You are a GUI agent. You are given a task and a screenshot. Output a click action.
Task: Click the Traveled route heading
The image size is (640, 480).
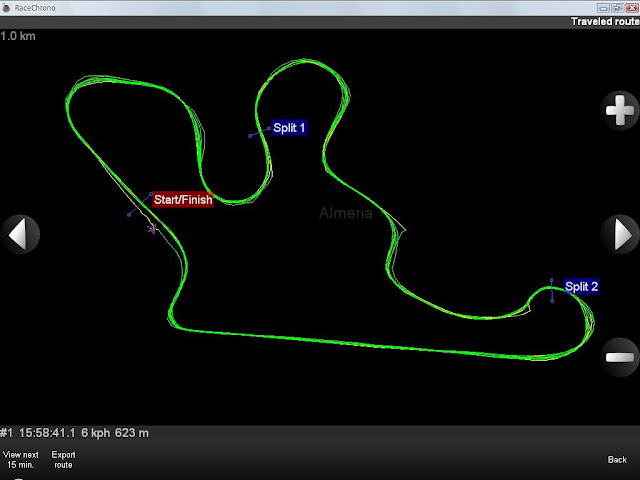(x=605, y=22)
